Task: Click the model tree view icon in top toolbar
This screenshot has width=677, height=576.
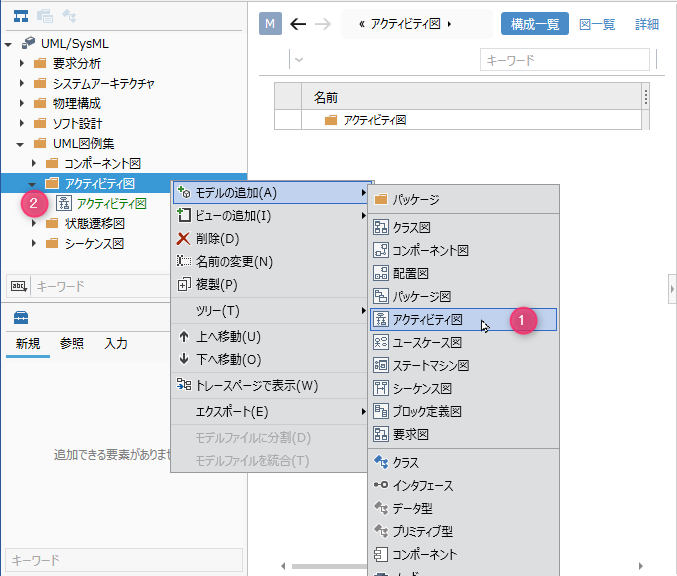Action: pyautogui.click(x=21, y=16)
